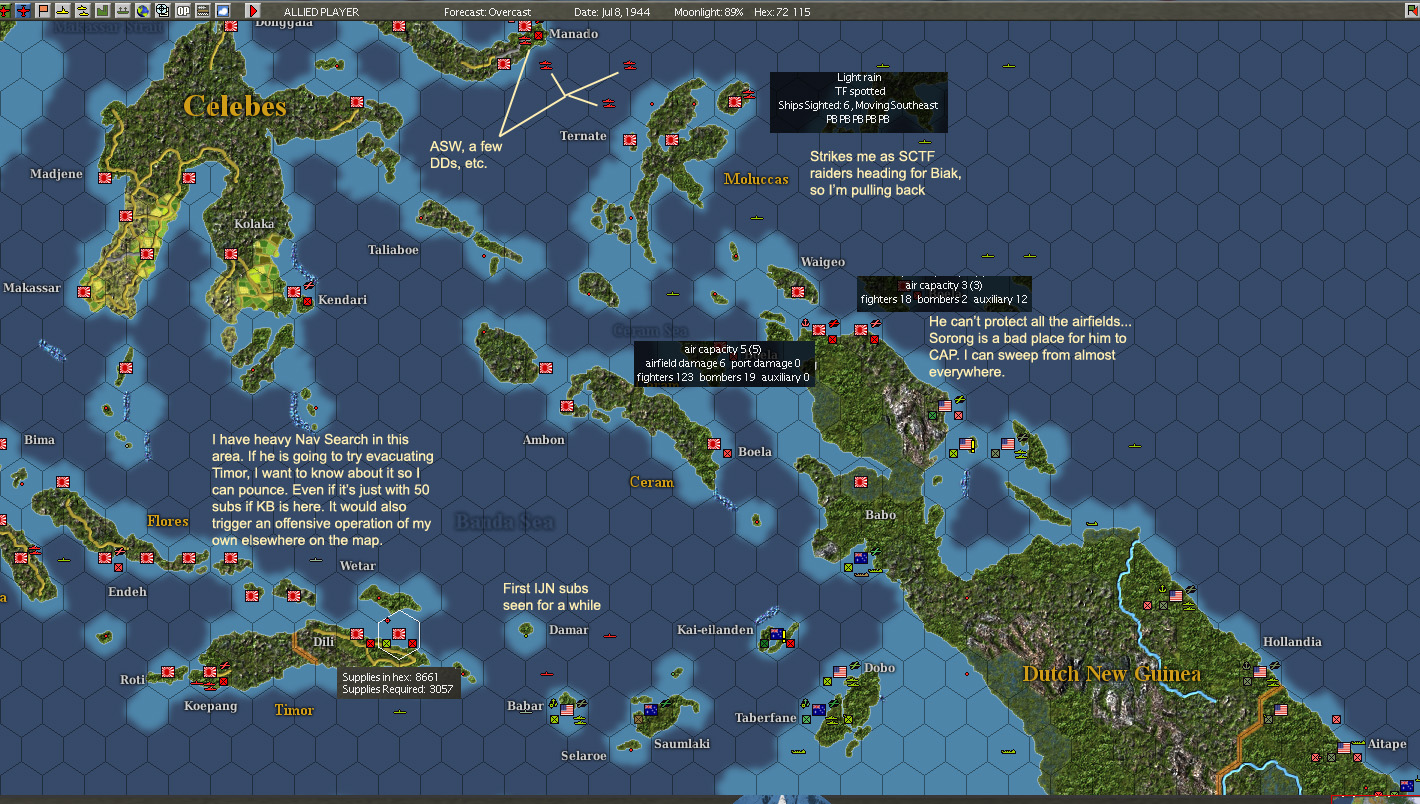Screen dimensions: 1420x804
Task: Click the Banda Sea label
Action: [504, 521]
